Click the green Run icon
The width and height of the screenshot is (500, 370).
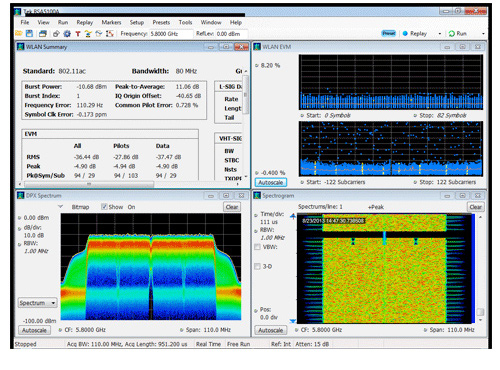[x=452, y=33]
